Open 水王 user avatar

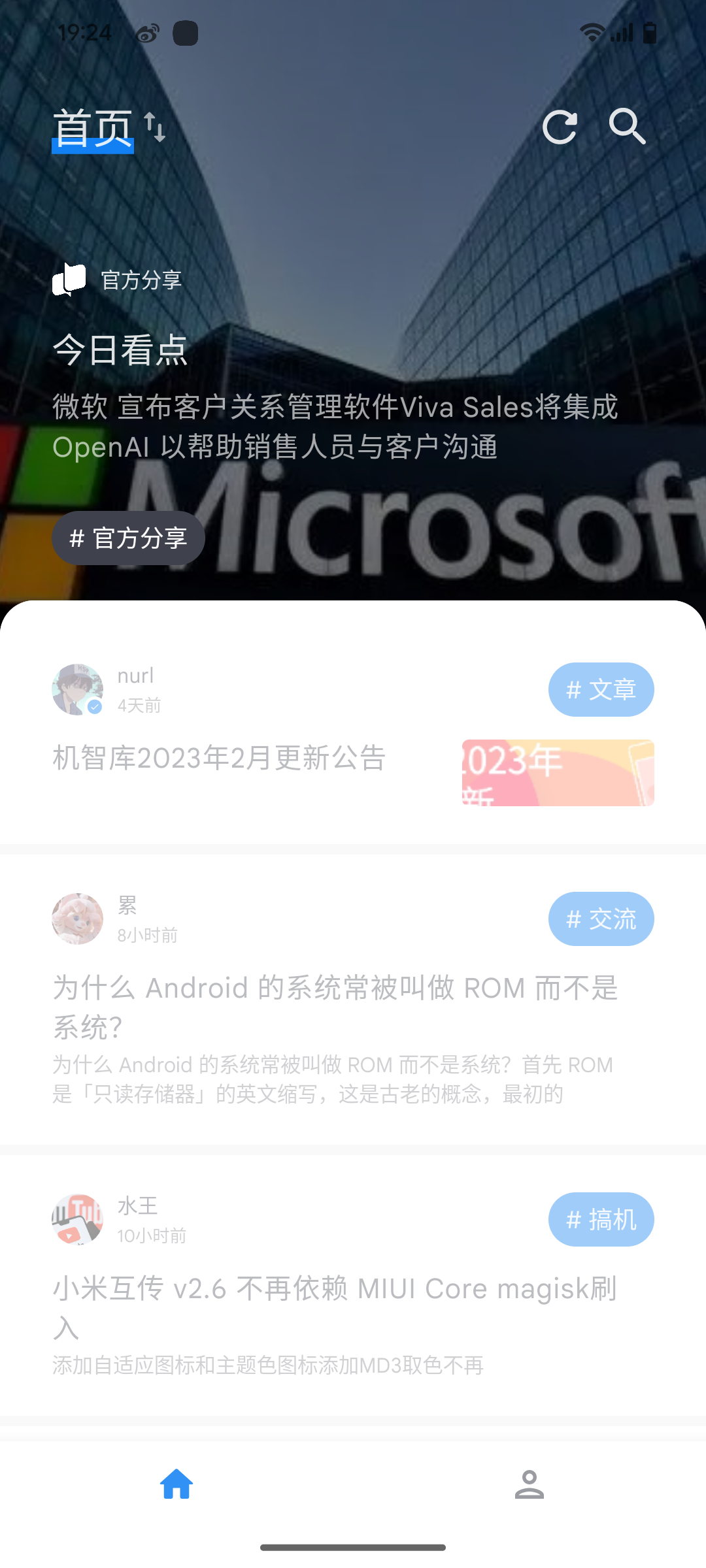(78, 1220)
